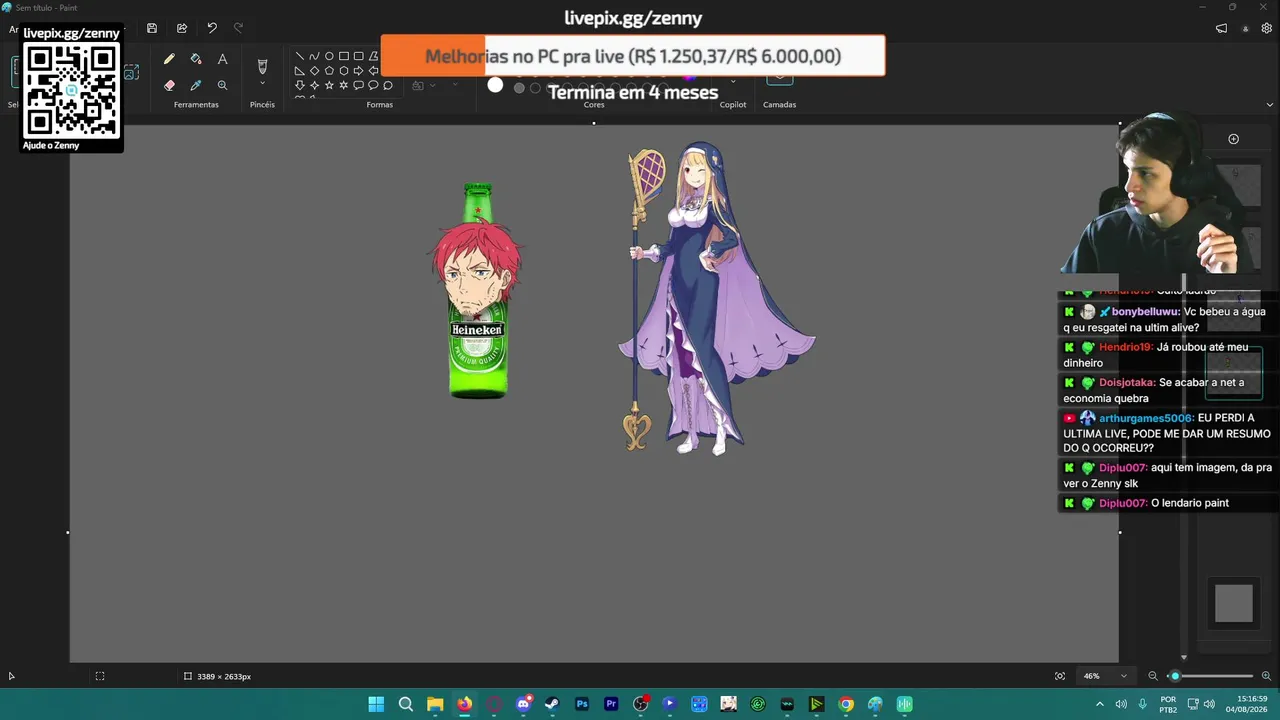Select the gray secondary color circle
Screen dimensions: 1280x720
tap(519, 88)
